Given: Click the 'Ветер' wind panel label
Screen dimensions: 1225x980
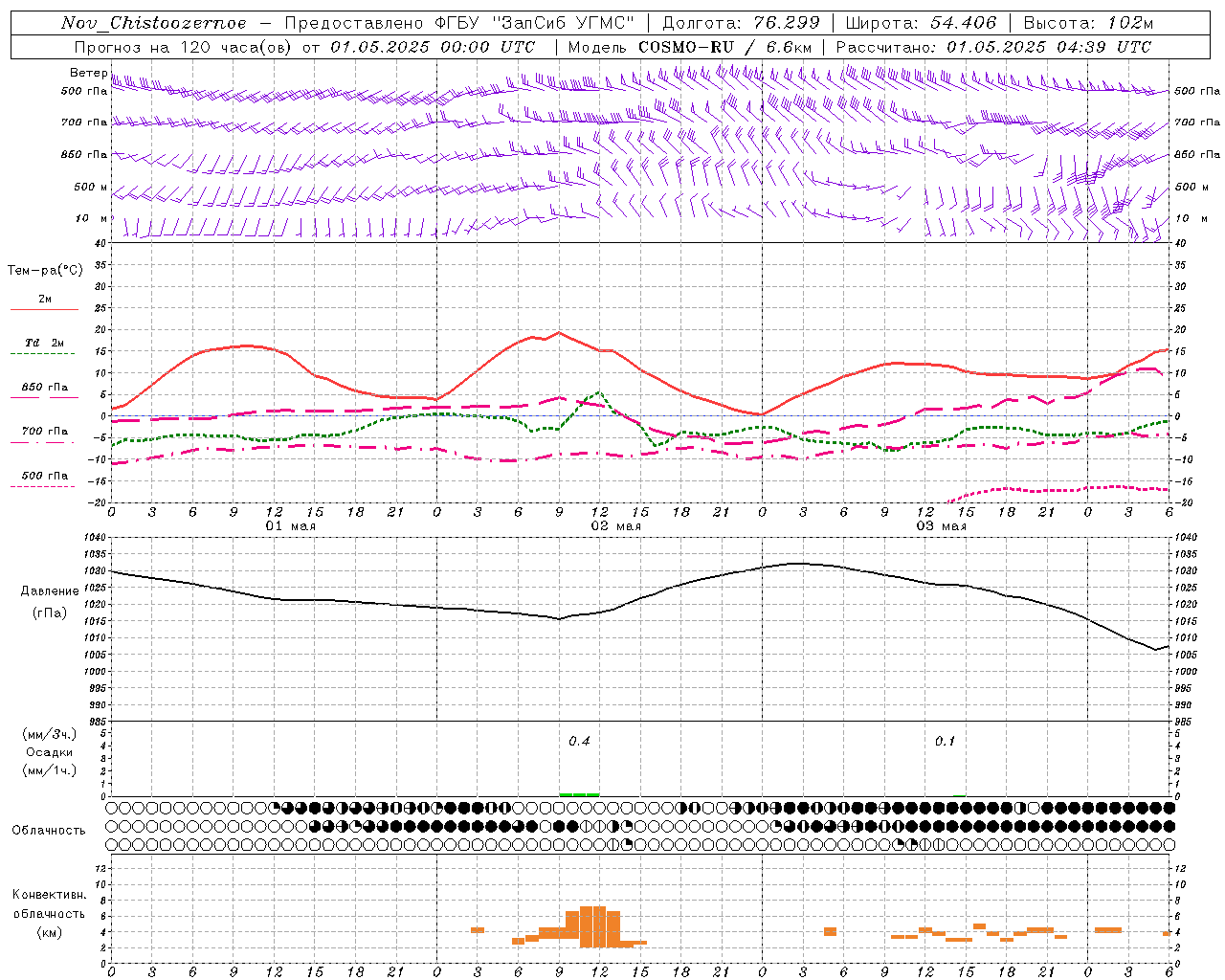Looking at the screenshot, I should point(89,73).
